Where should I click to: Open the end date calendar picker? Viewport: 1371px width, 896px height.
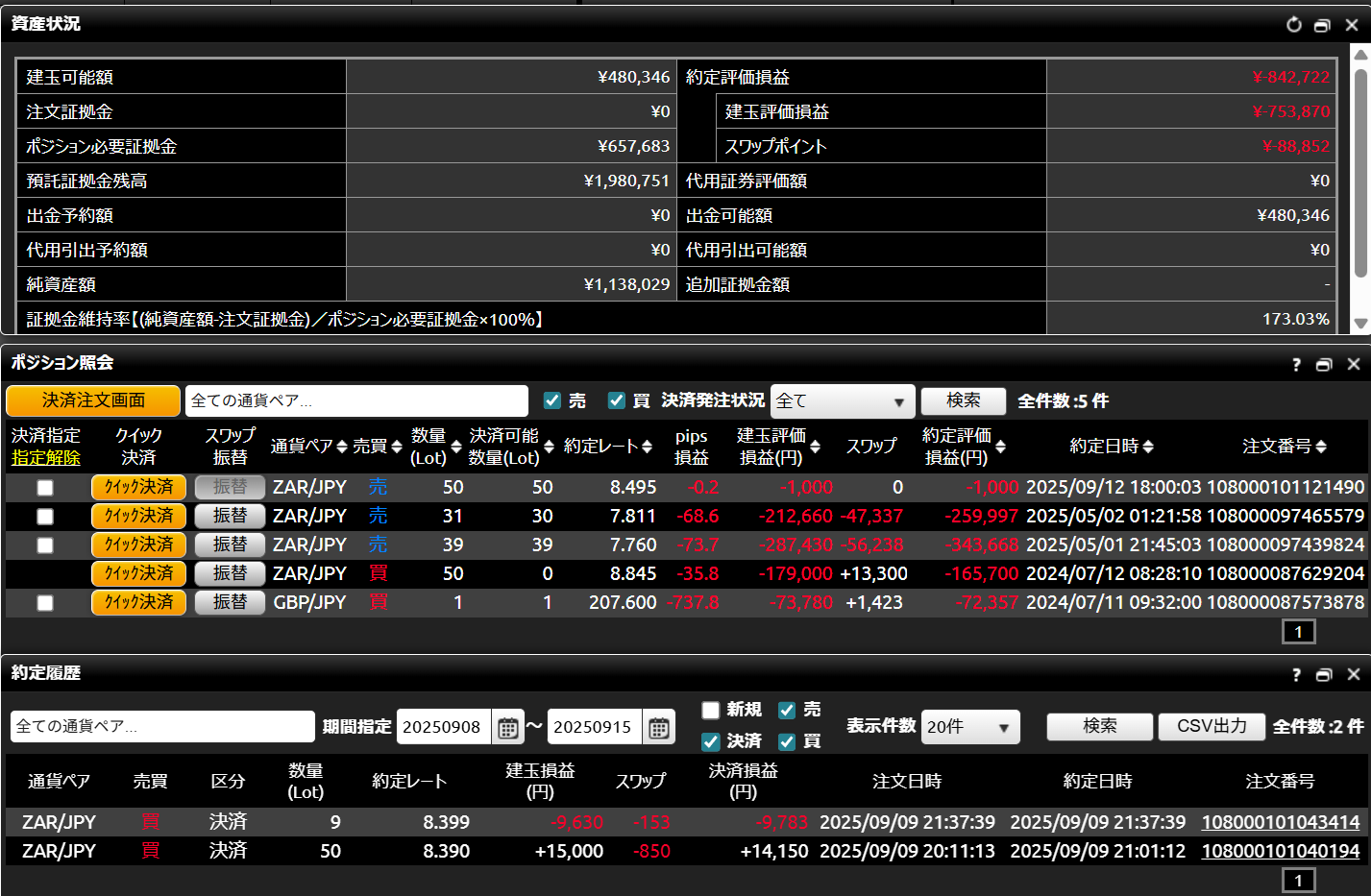point(659,728)
